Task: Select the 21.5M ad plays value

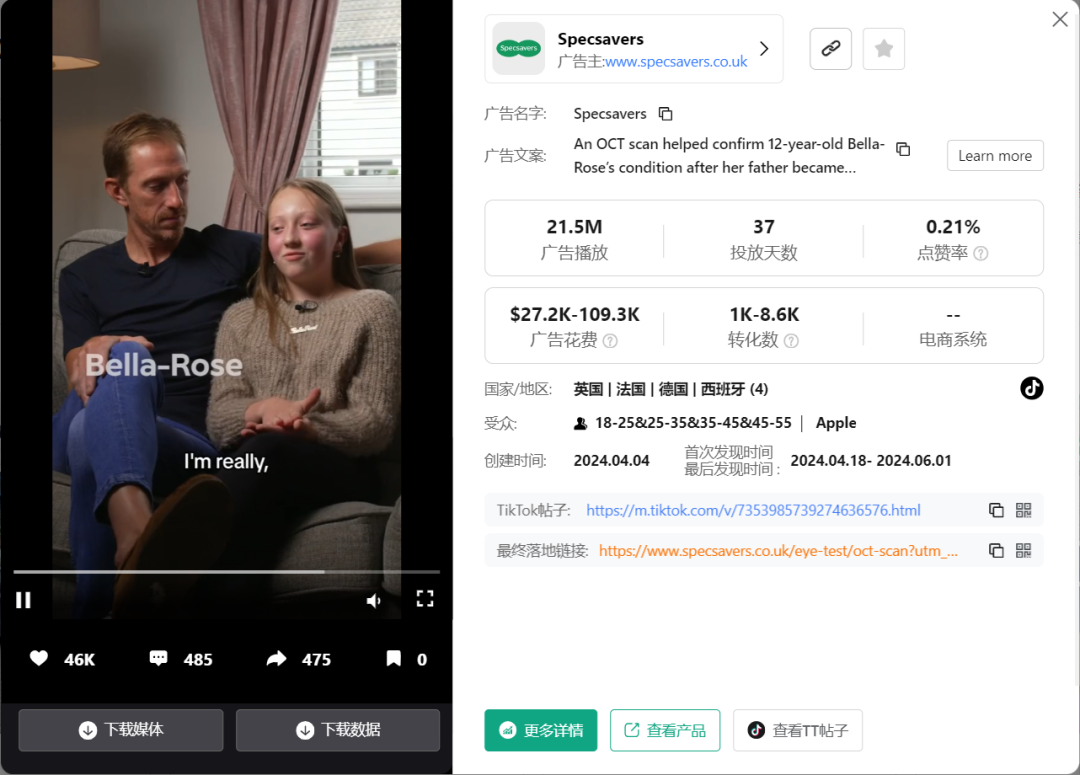Action: coord(574,227)
